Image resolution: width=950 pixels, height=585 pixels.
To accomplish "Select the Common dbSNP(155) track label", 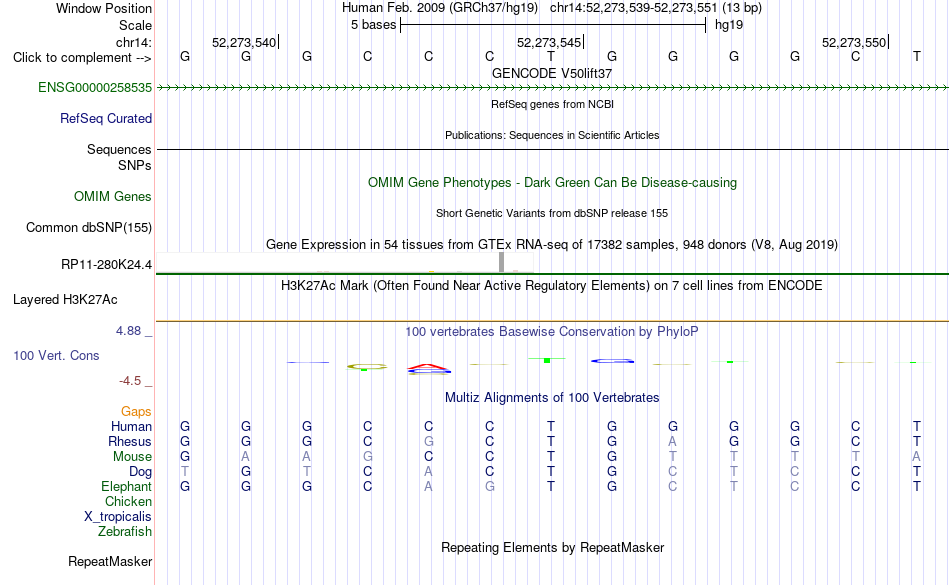I will pyautogui.click(x=89, y=228).
